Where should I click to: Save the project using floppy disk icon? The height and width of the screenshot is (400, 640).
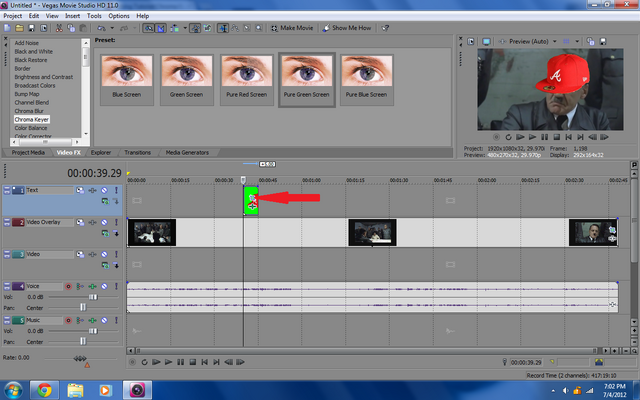pyautogui.click(x=31, y=28)
